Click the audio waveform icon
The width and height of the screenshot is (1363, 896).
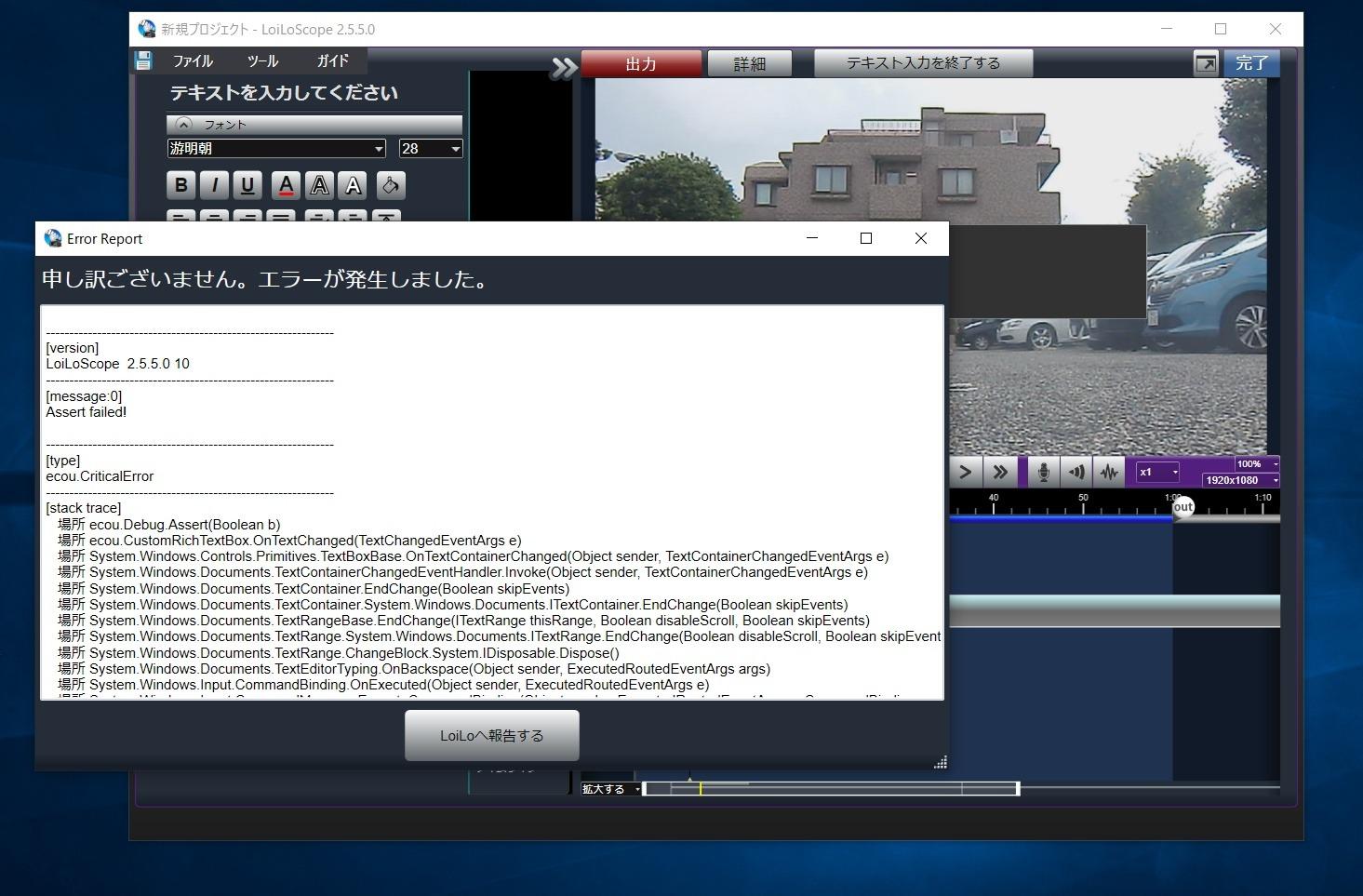1108,472
